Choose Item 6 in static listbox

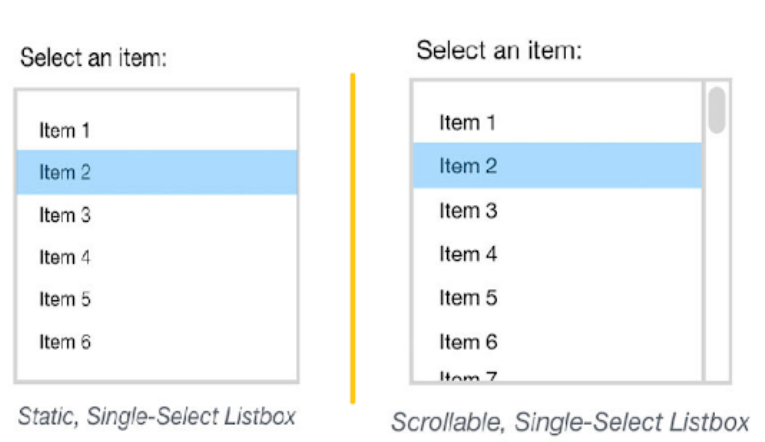(157, 342)
